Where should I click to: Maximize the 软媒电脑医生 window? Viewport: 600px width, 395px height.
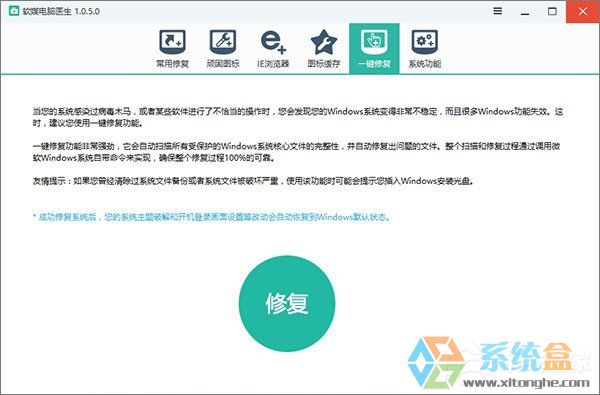point(552,11)
